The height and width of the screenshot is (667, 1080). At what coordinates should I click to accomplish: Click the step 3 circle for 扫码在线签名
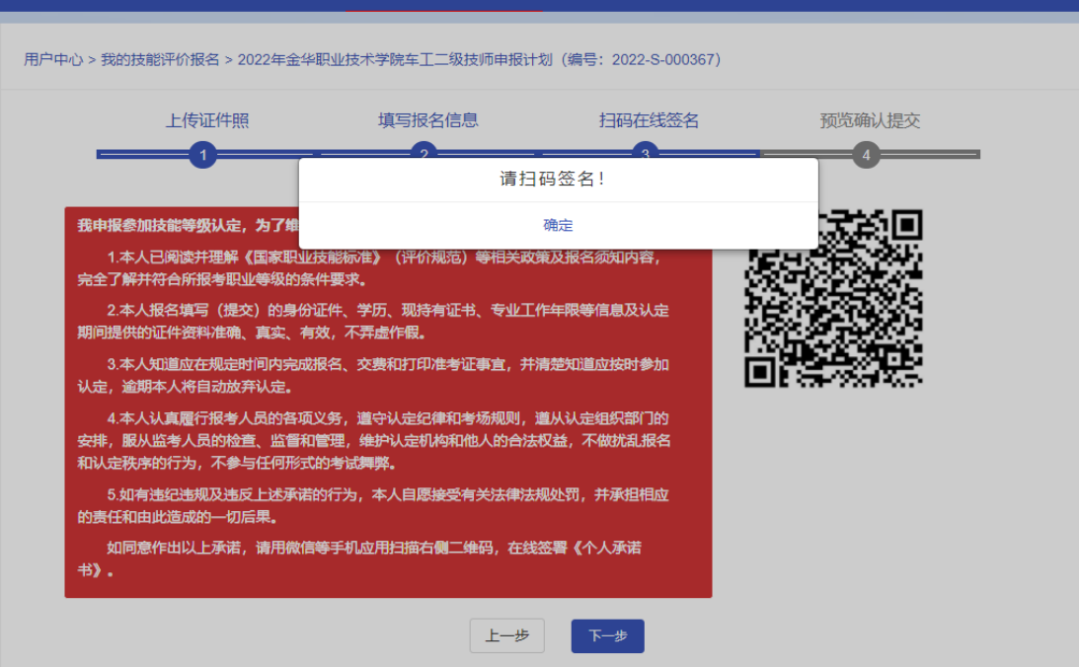[x=645, y=155]
